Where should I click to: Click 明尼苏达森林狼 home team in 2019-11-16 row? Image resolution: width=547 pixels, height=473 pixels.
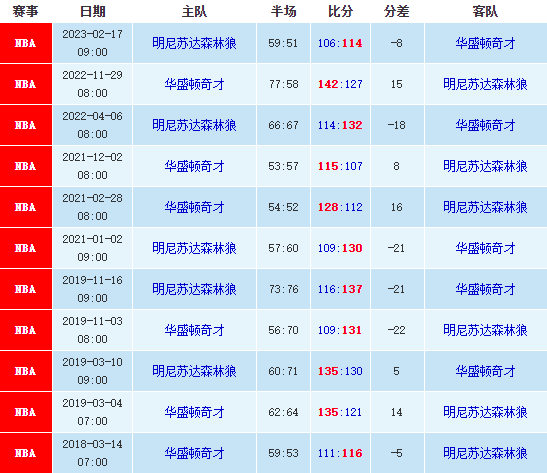(194, 289)
